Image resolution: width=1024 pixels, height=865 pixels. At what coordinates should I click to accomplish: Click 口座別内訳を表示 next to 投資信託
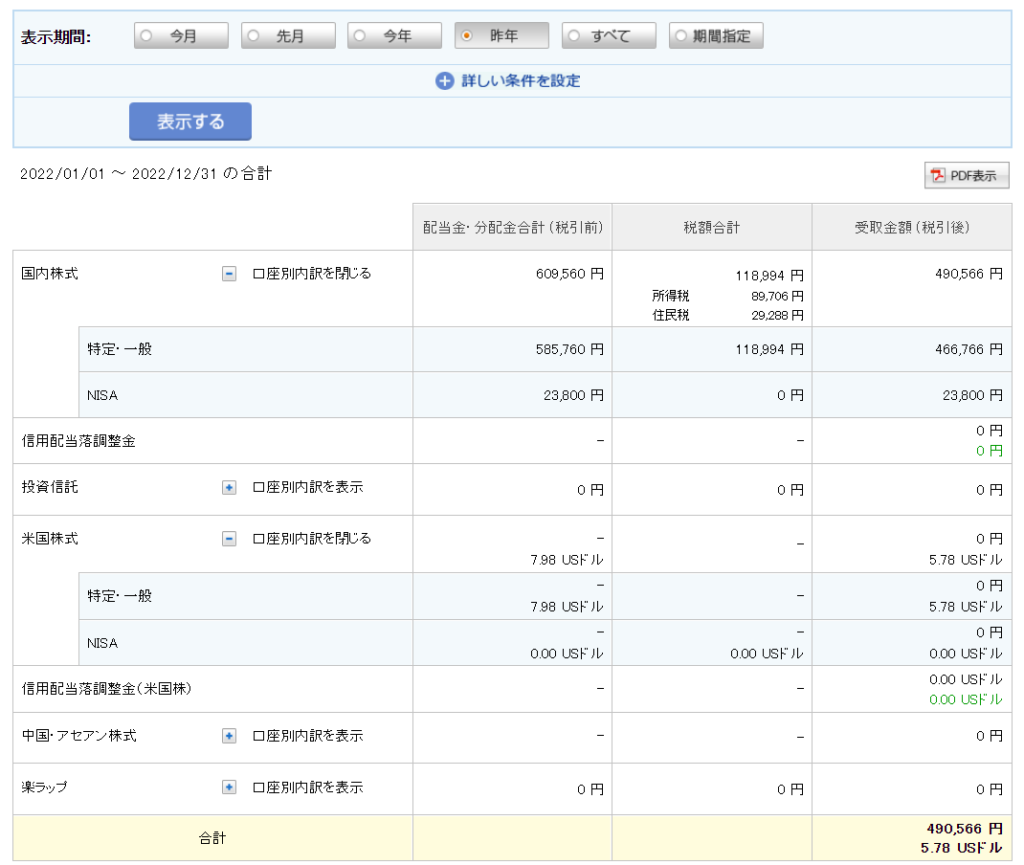(307, 488)
